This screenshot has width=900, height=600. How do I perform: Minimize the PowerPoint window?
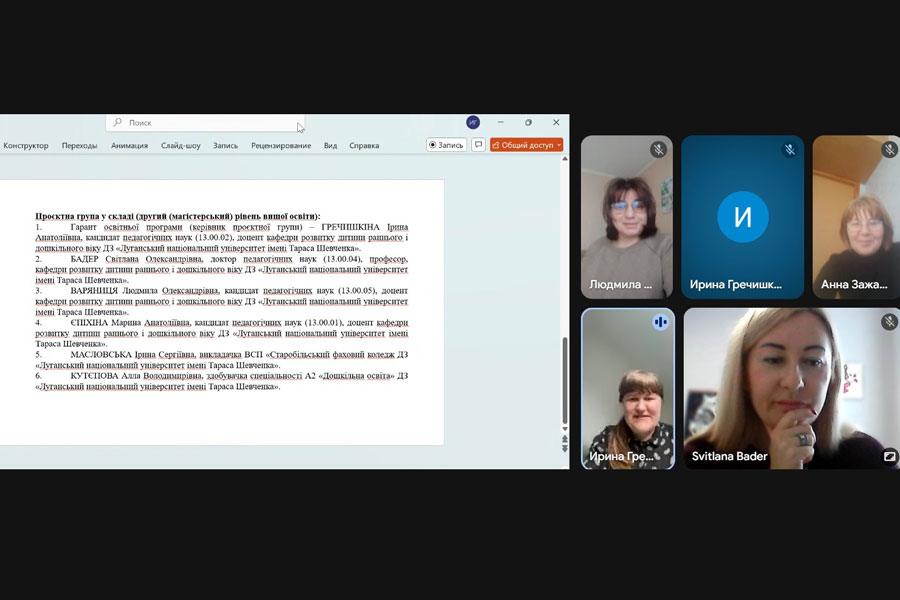(x=501, y=122)
